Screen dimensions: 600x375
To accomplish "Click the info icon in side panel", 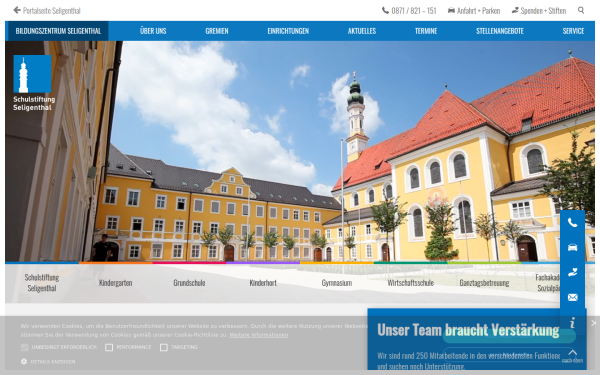I will 572,323.
